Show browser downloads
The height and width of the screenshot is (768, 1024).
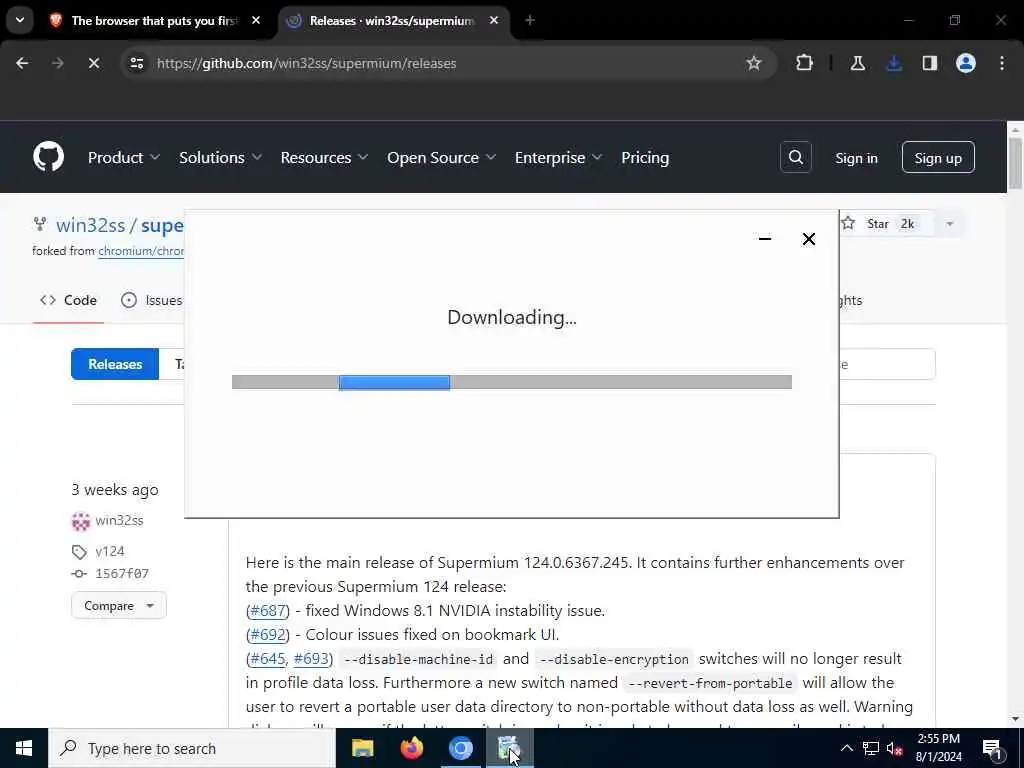coord(894,63)
